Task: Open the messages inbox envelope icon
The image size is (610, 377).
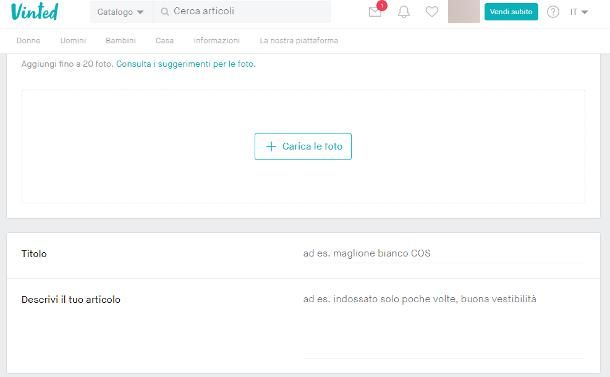Action: 375,12
